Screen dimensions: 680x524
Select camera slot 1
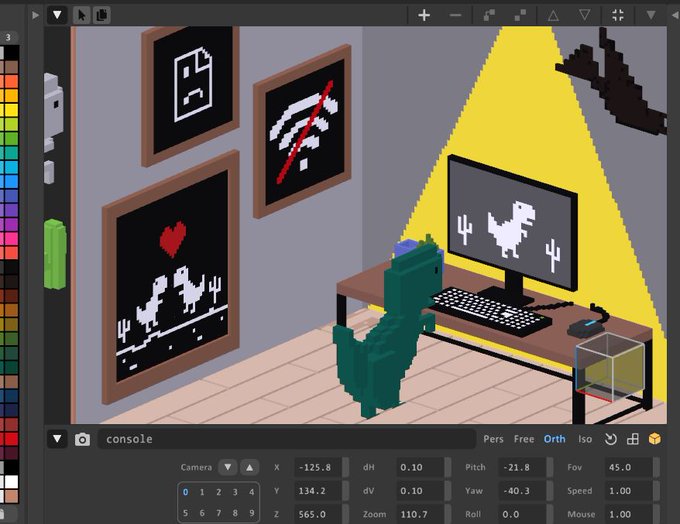[202, 492]
